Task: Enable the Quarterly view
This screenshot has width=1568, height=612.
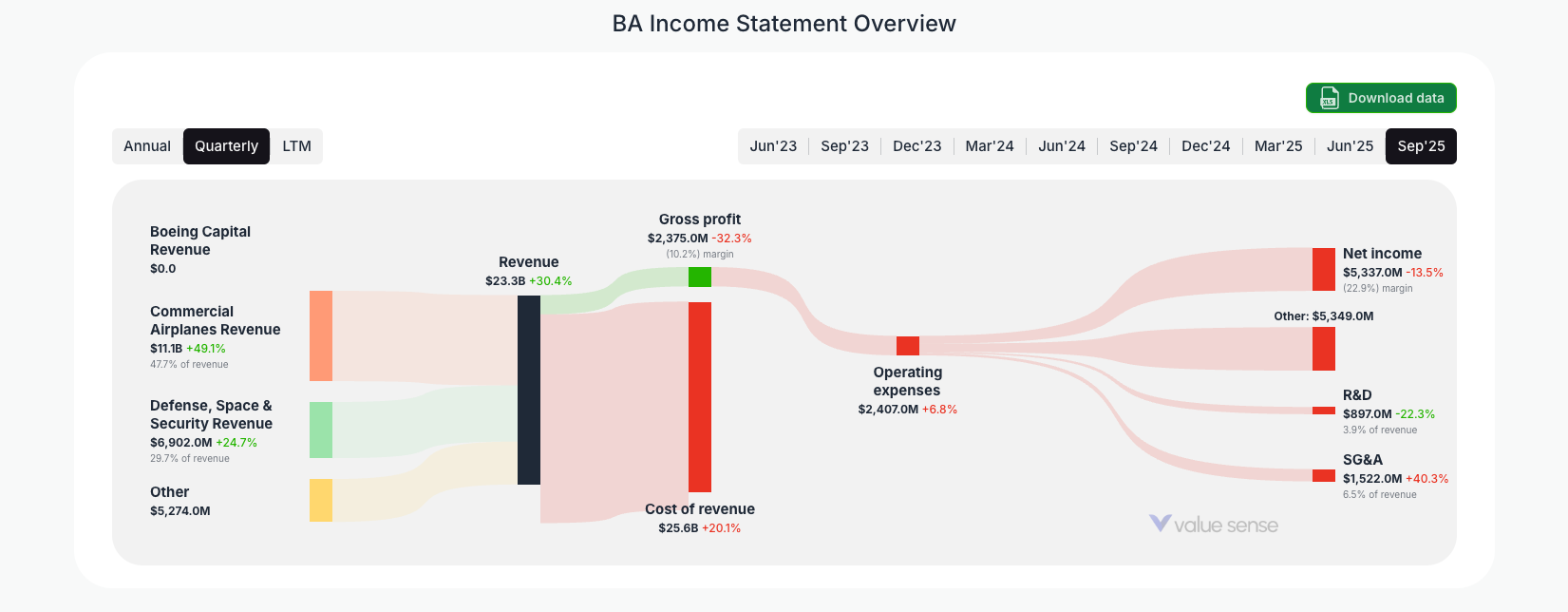Action: [x=226, y=145]
